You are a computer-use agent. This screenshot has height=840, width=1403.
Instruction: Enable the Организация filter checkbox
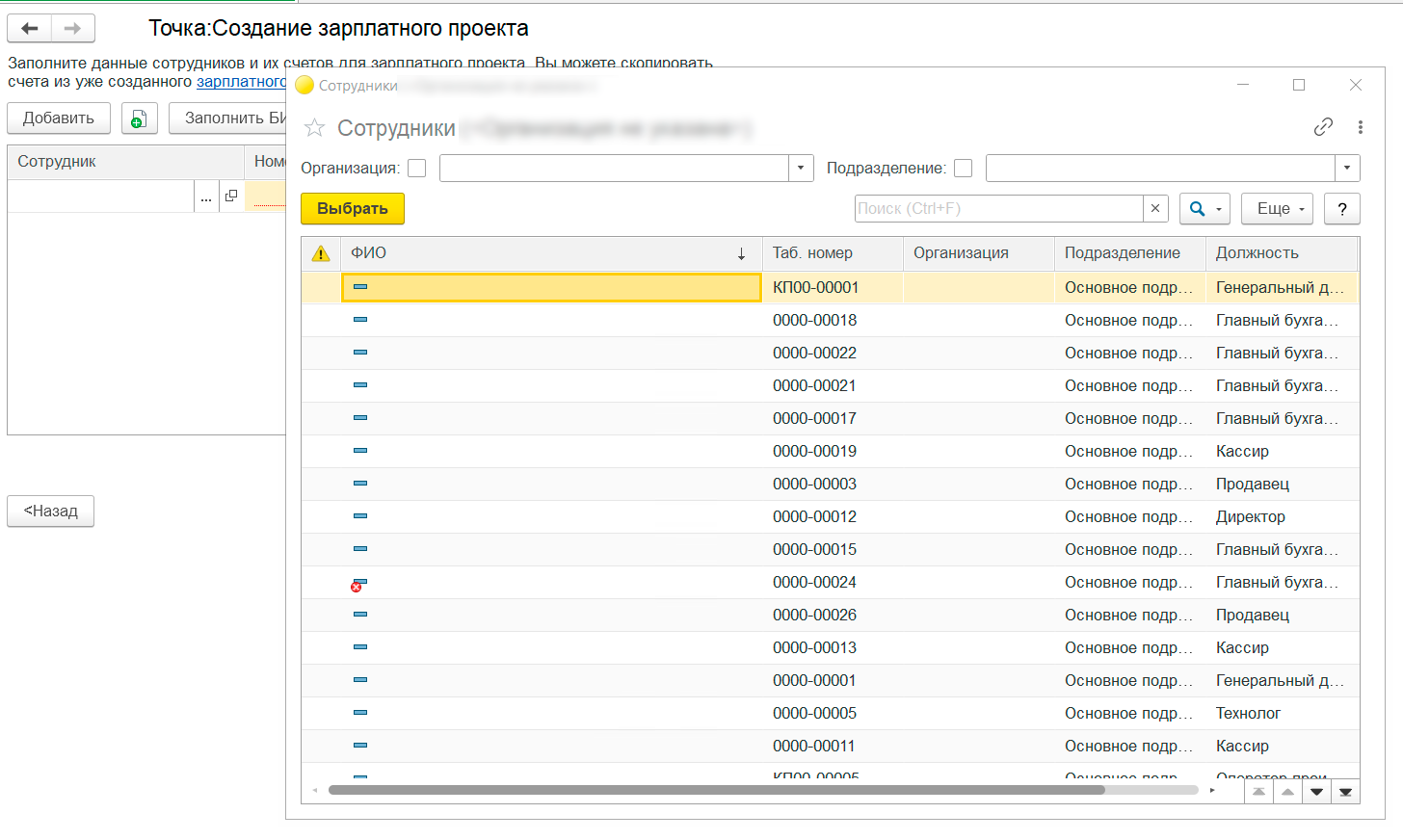[417, 169]
